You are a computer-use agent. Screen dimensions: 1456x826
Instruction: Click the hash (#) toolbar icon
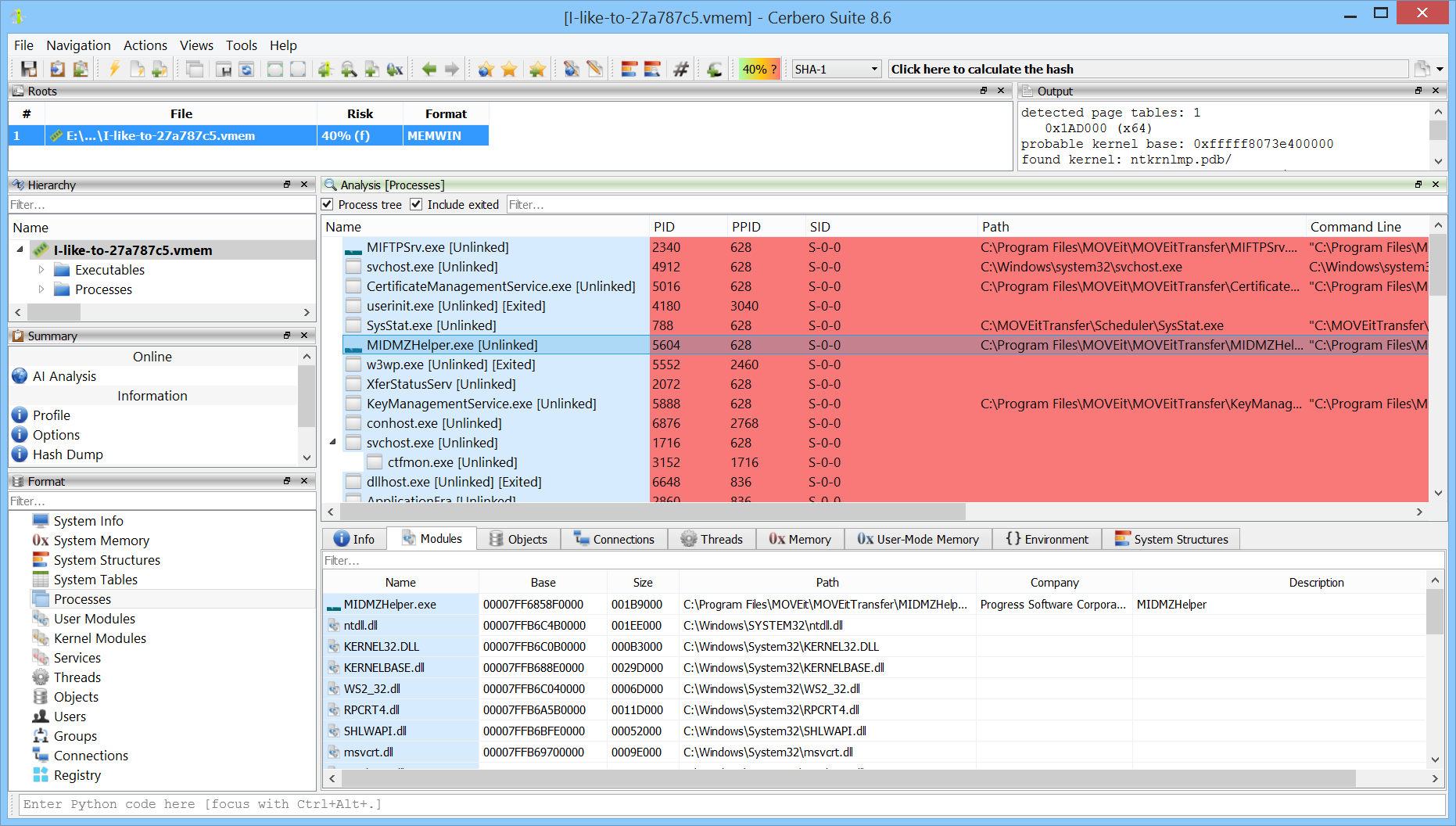point(680,70)
